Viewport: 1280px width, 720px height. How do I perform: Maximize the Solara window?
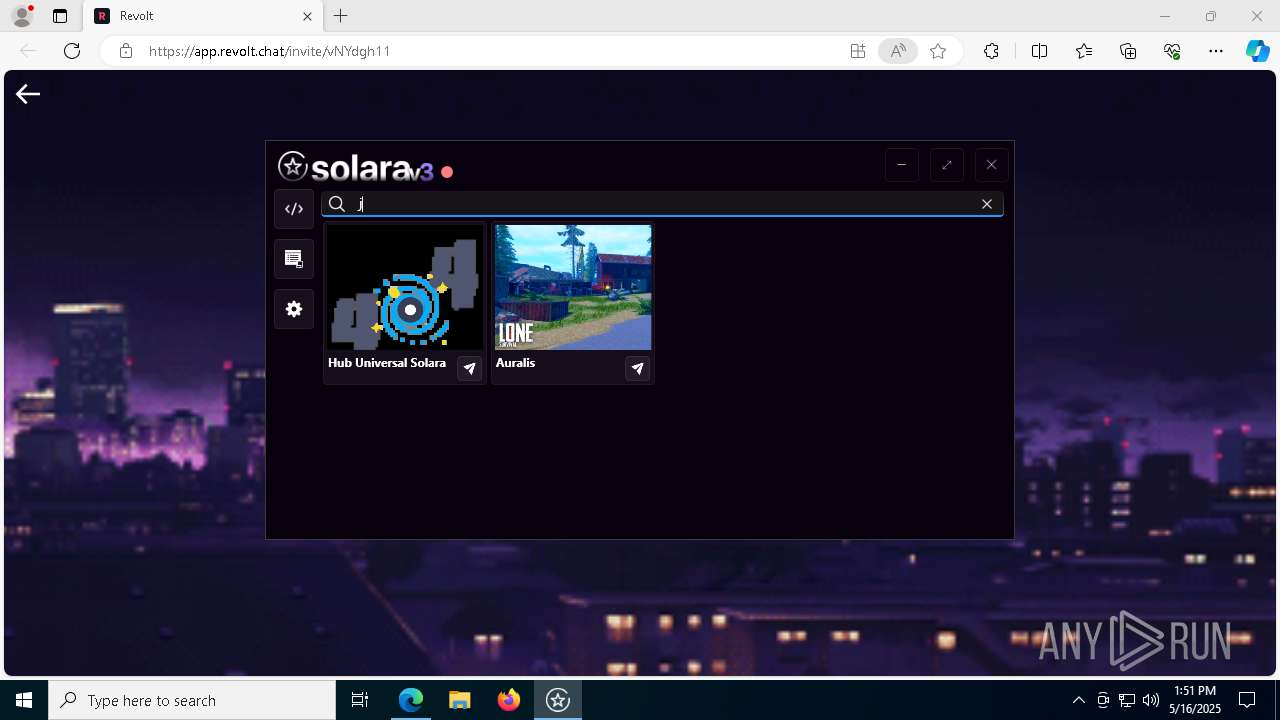pos(946,165)
